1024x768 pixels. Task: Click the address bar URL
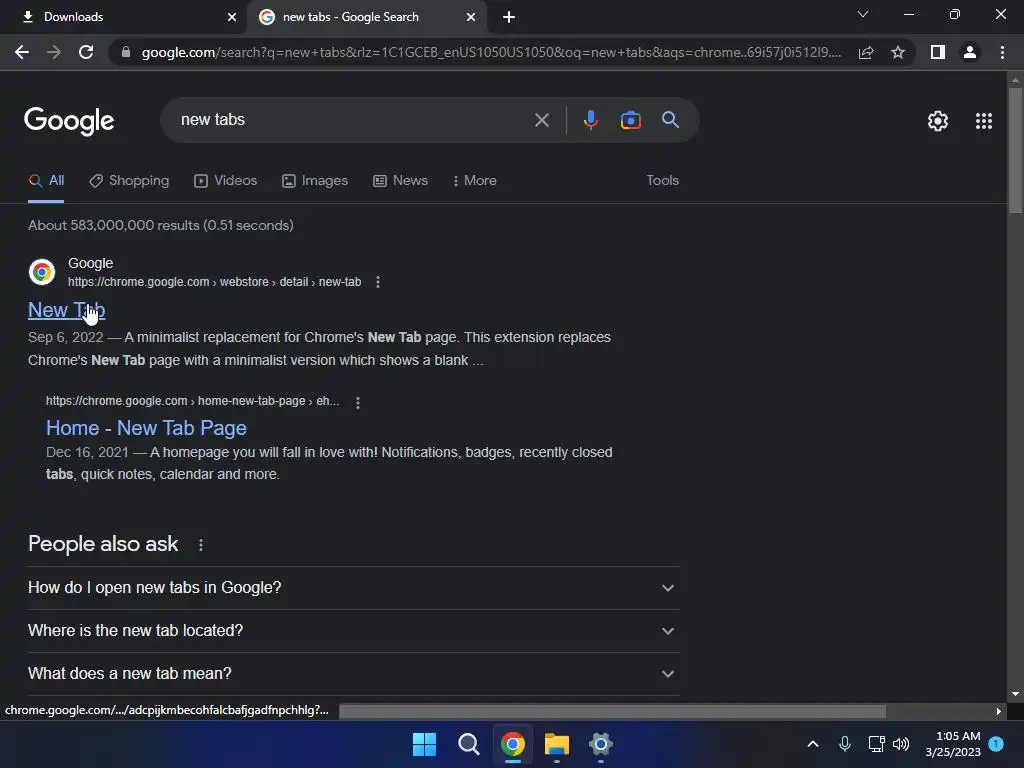(491, 52)
